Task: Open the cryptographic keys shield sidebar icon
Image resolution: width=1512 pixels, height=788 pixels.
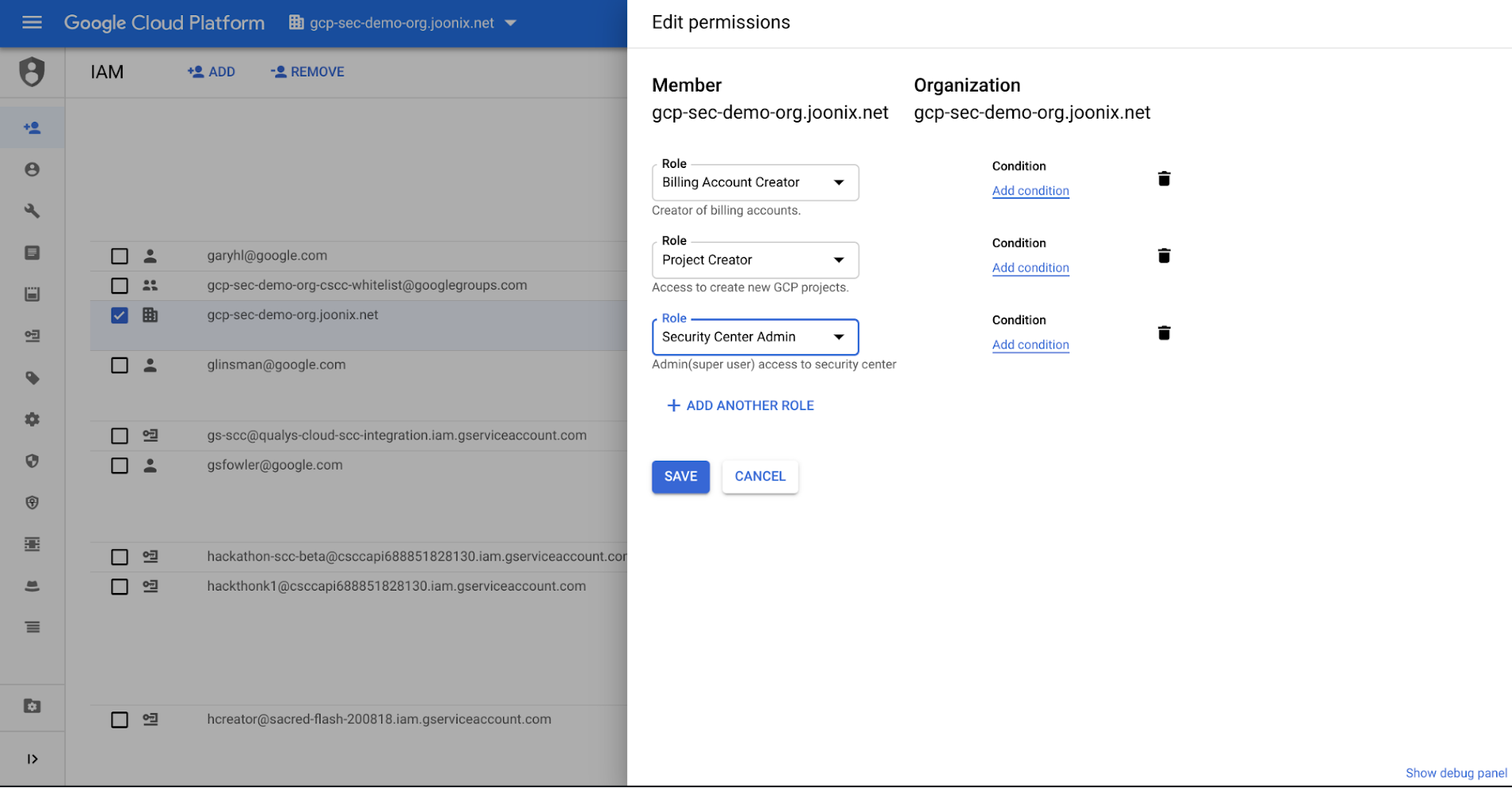Action: pos(32,502)
